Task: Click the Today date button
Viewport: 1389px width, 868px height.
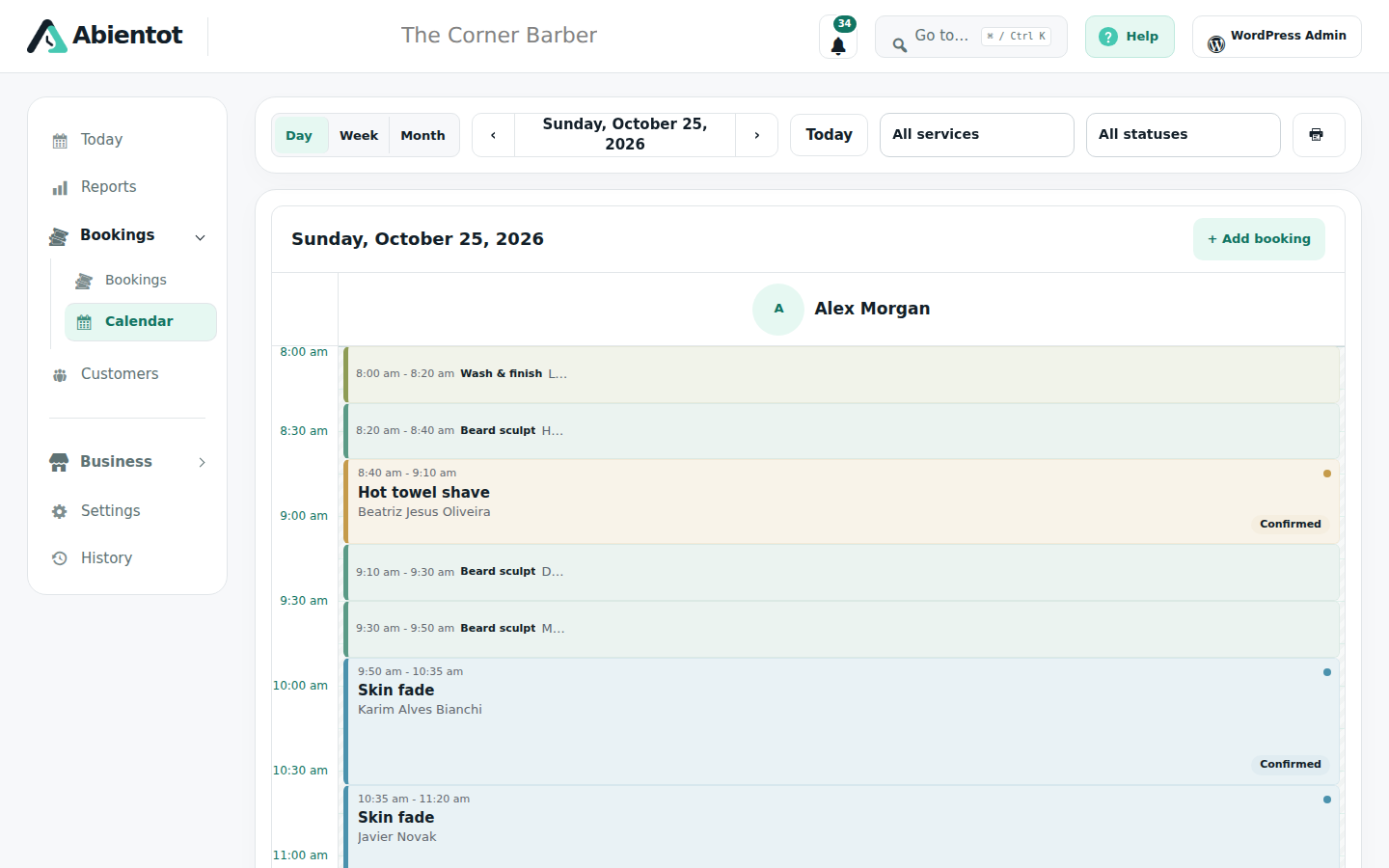Action: pos(829,135)
